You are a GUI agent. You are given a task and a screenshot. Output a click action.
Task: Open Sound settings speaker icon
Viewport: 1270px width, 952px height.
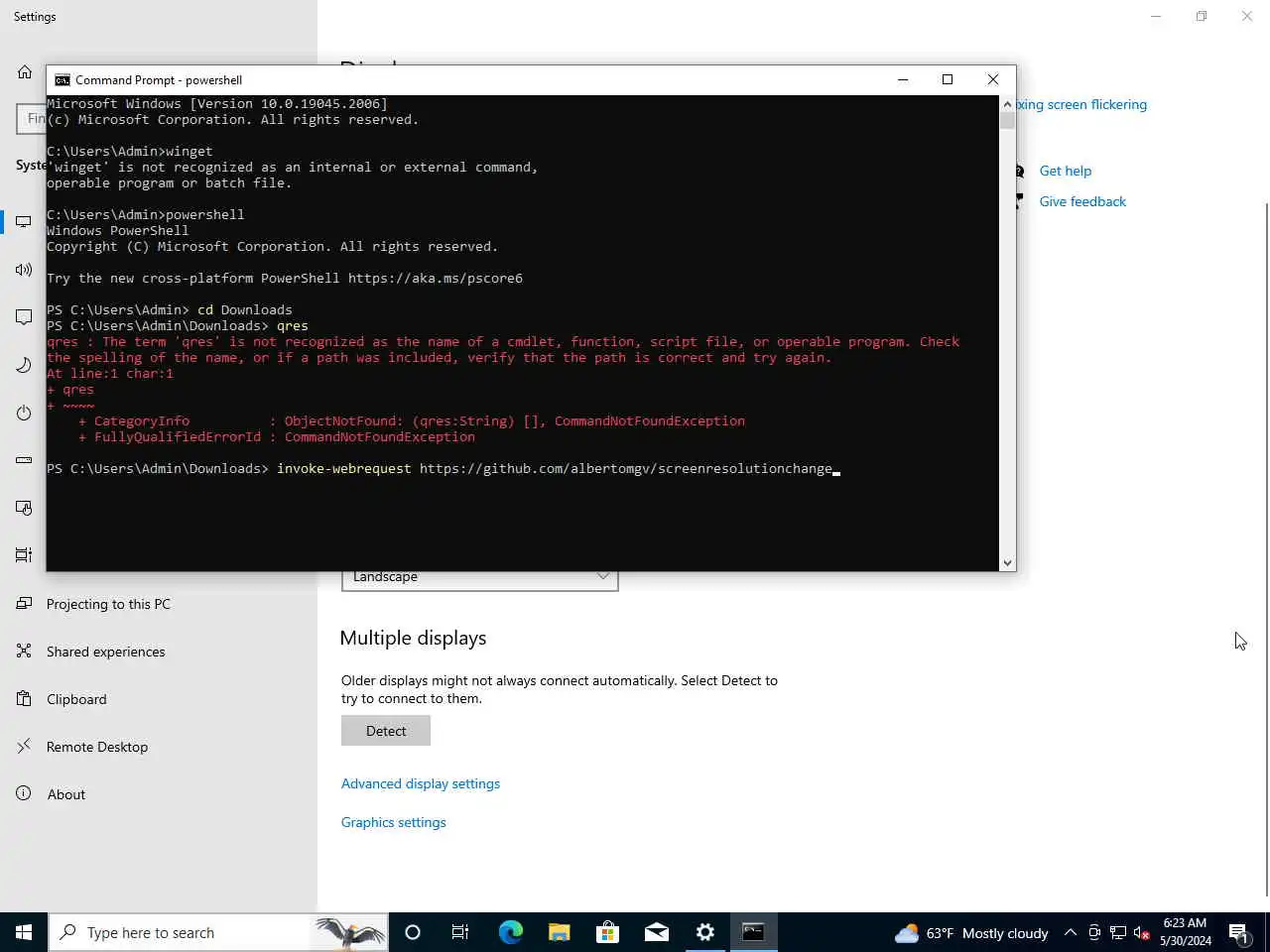pos(24,270)
